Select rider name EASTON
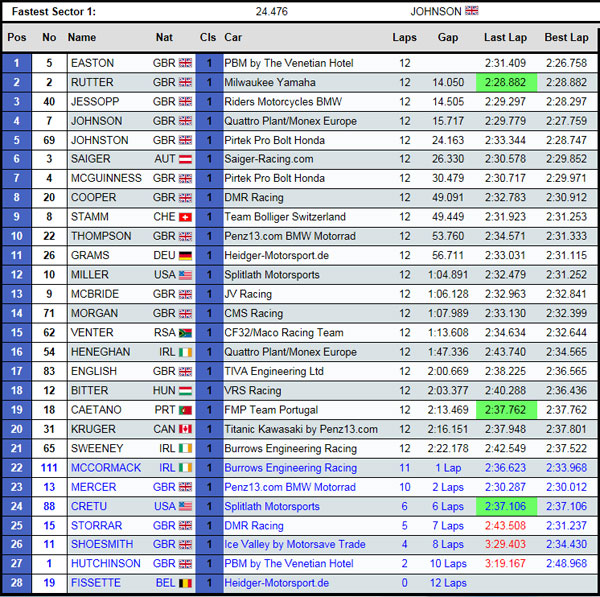 tap(92, 63)
